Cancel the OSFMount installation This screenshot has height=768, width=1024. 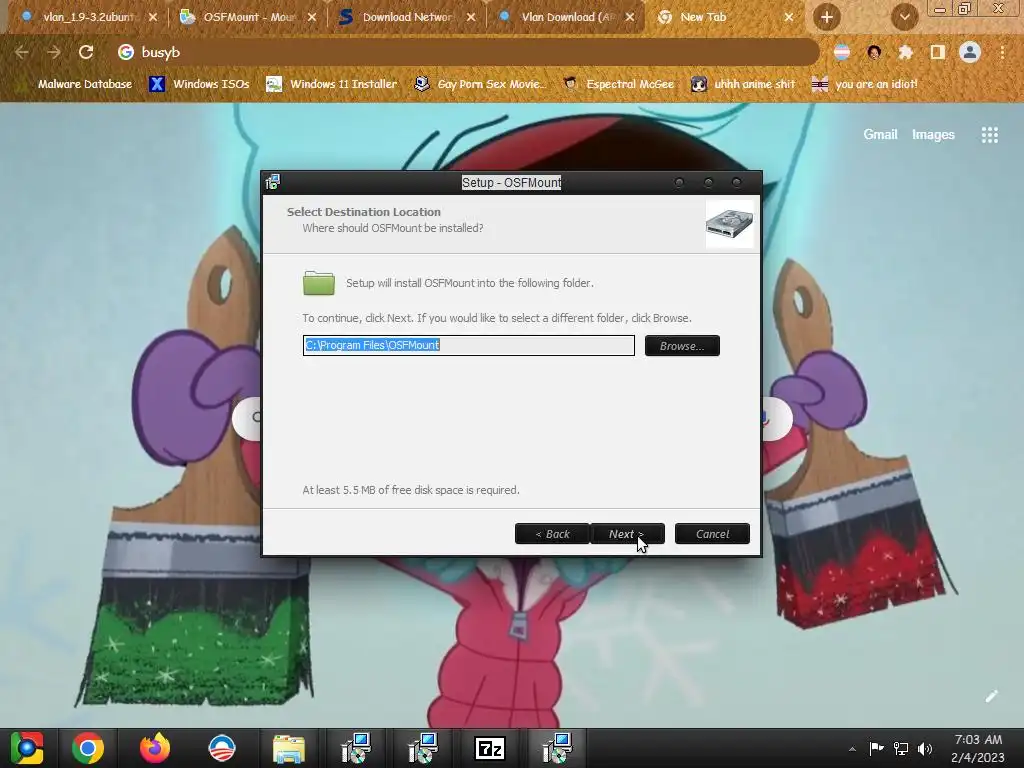tap(712, 534)
